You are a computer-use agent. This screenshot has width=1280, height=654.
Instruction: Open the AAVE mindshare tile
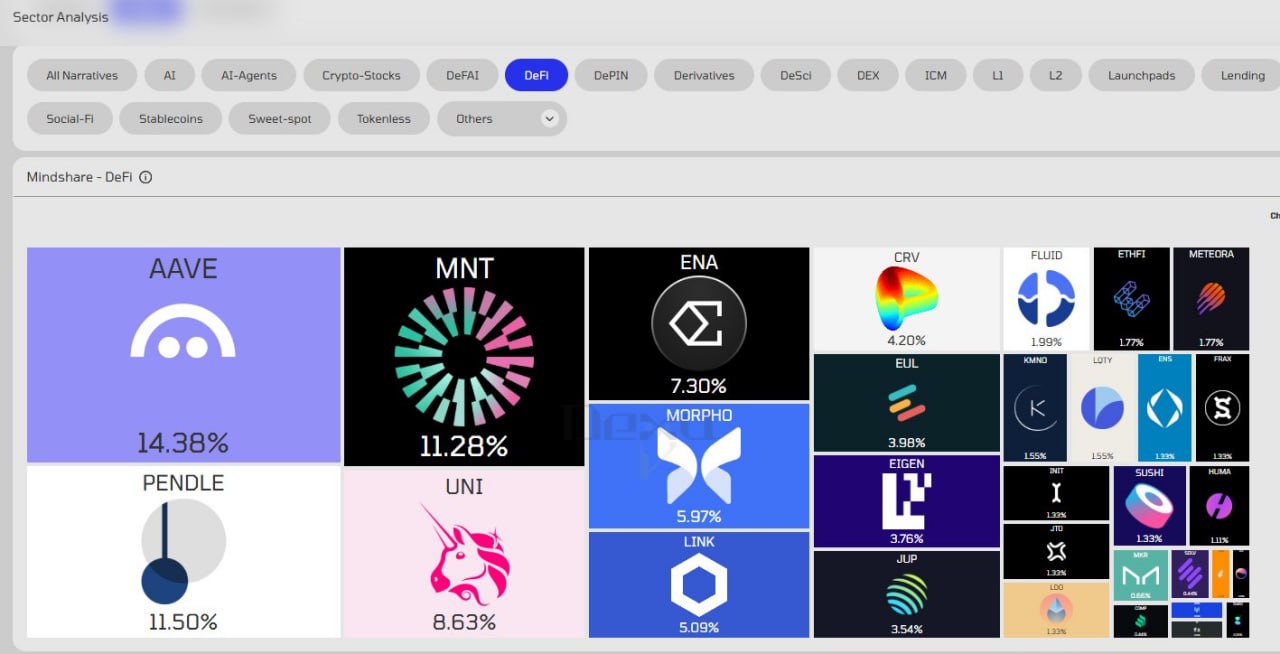[183, 355]
